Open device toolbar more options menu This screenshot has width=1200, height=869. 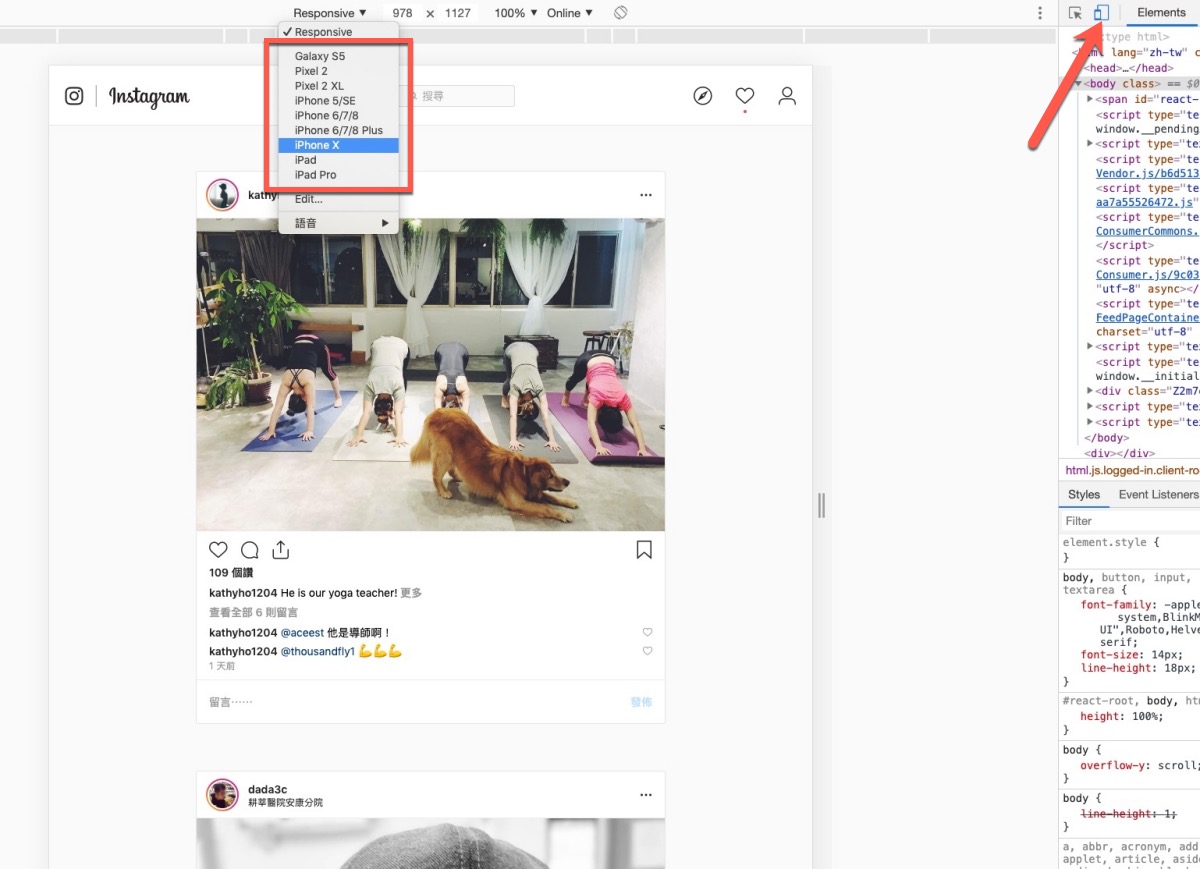point(1040,13)
